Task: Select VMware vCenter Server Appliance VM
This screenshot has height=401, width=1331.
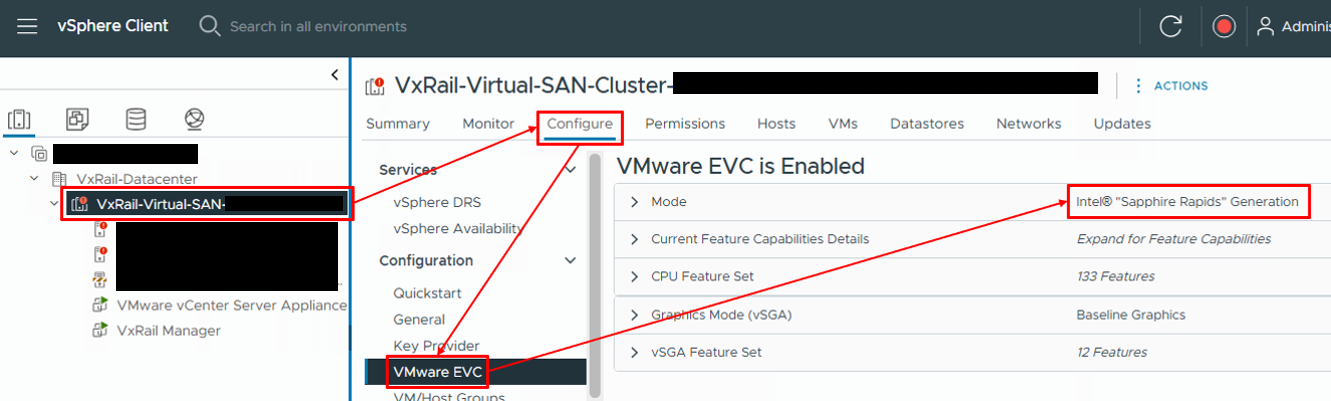Action: (232, 305)
